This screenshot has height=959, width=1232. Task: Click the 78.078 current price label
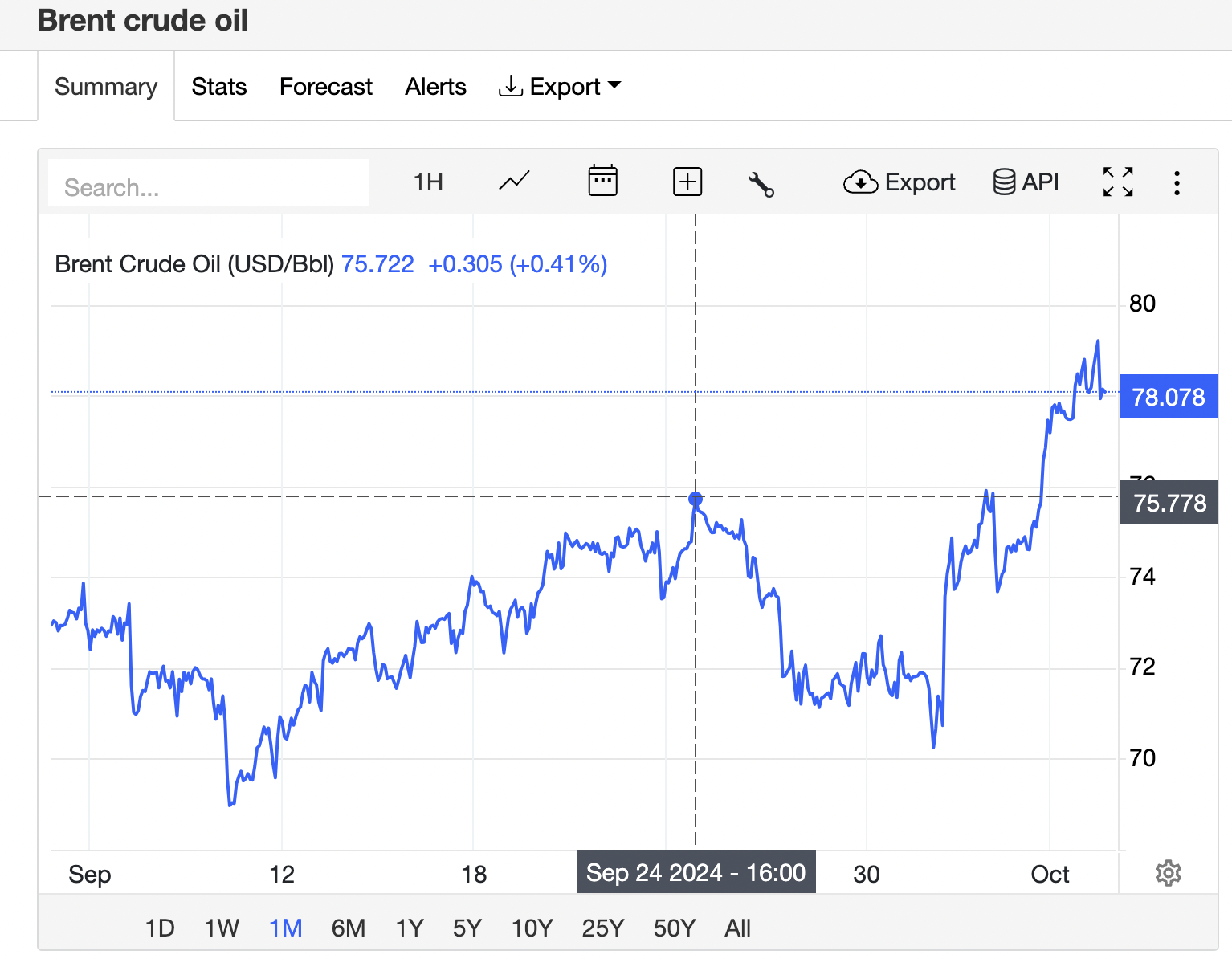pyautogui.click(x=1169, y=397)
